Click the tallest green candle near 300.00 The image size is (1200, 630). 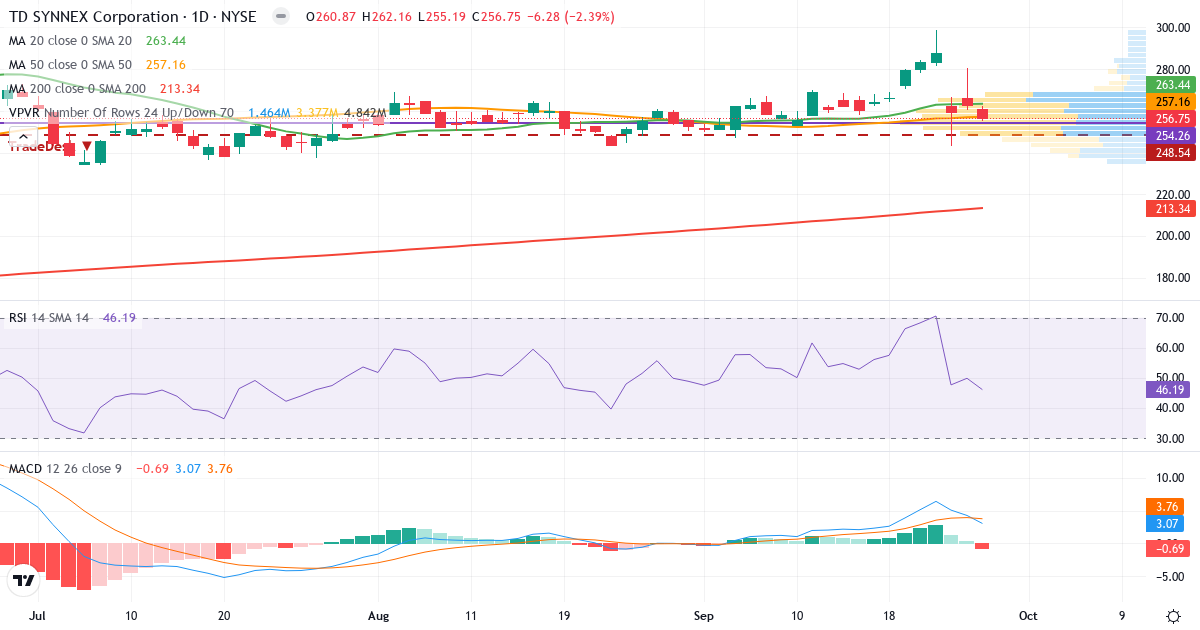936,58
